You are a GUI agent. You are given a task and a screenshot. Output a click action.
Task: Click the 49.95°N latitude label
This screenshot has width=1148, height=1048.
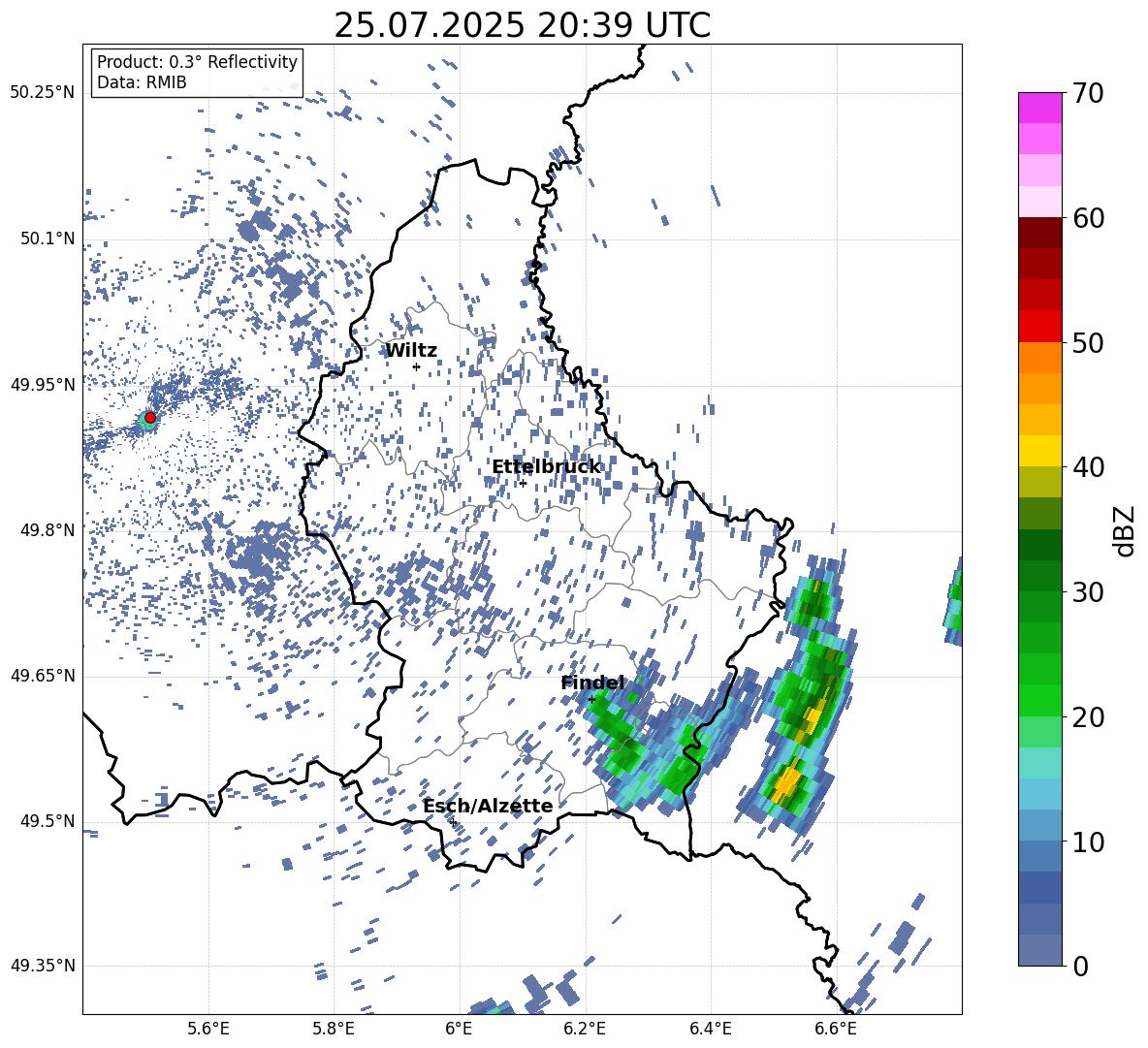[43, 384]
